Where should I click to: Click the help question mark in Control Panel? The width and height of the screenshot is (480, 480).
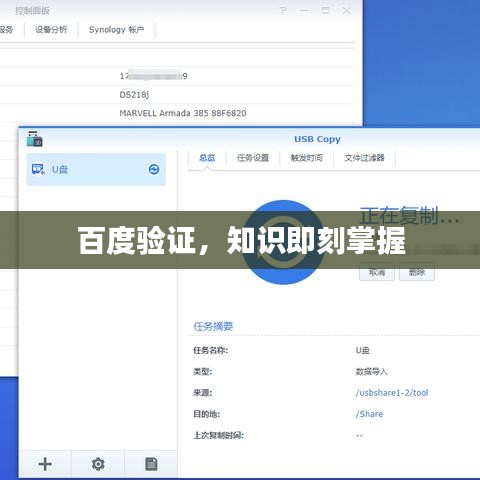pyautogui.click(x=283, y=11)
